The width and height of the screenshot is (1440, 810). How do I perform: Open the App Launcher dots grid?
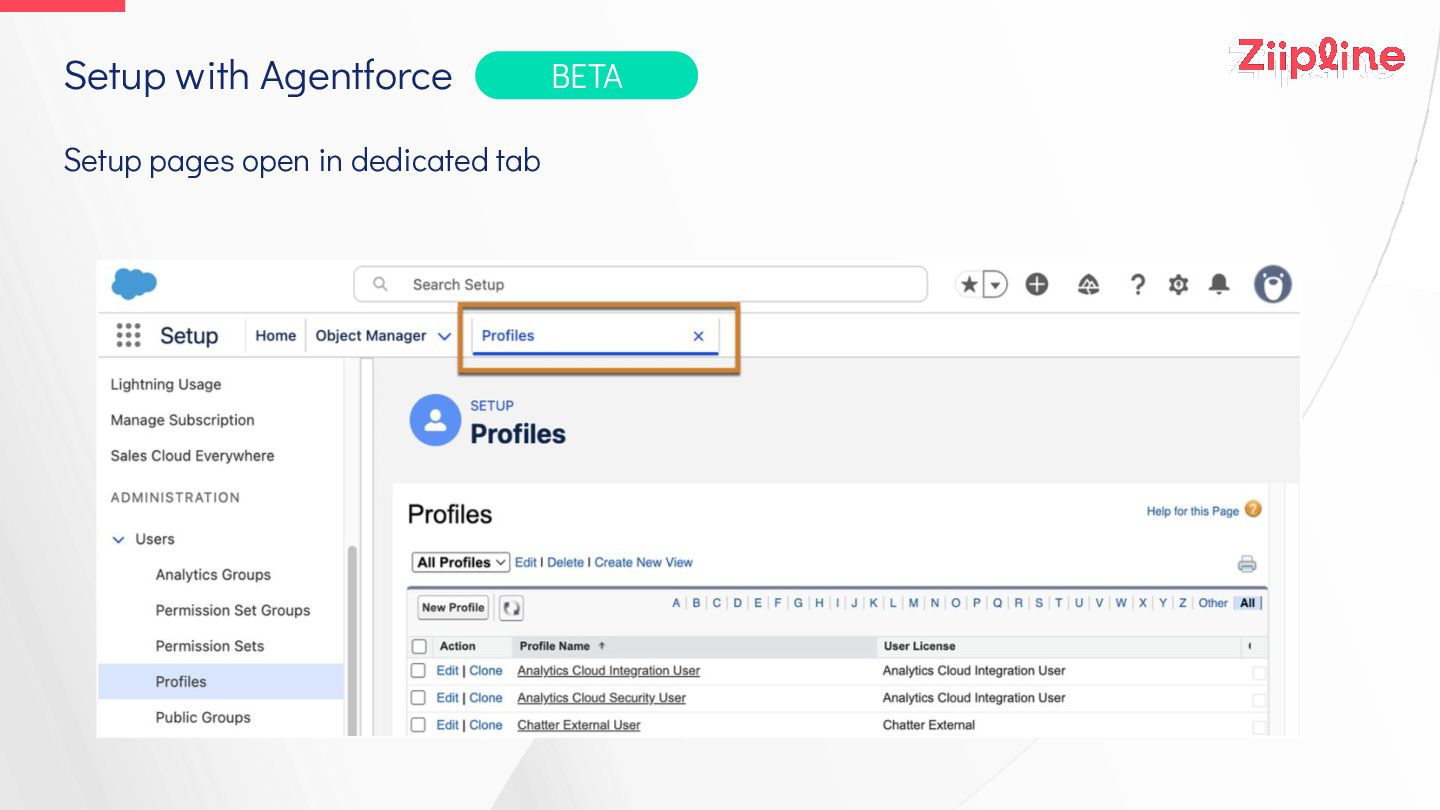[128, 336]
